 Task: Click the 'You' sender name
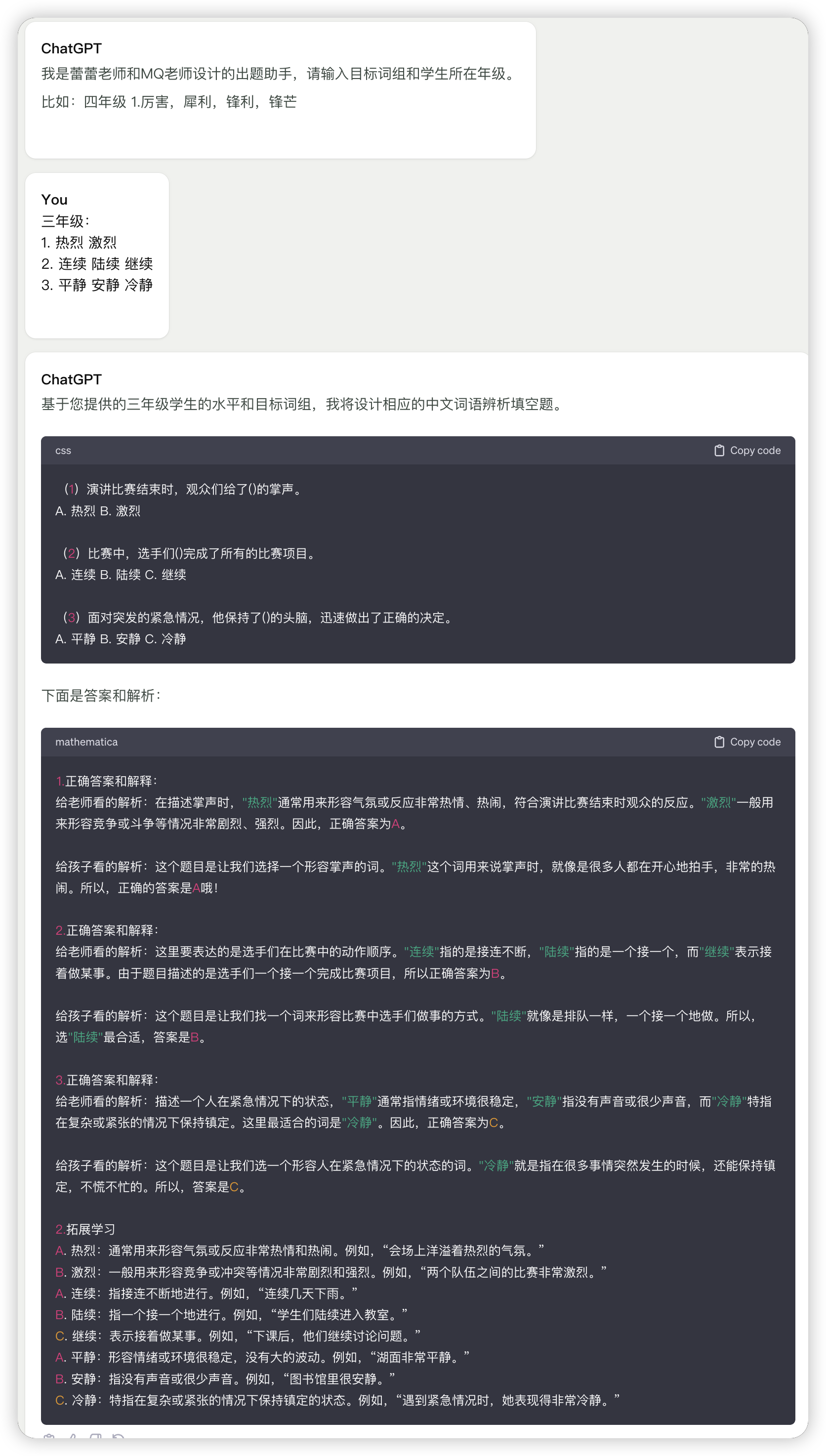coord(54,200)
